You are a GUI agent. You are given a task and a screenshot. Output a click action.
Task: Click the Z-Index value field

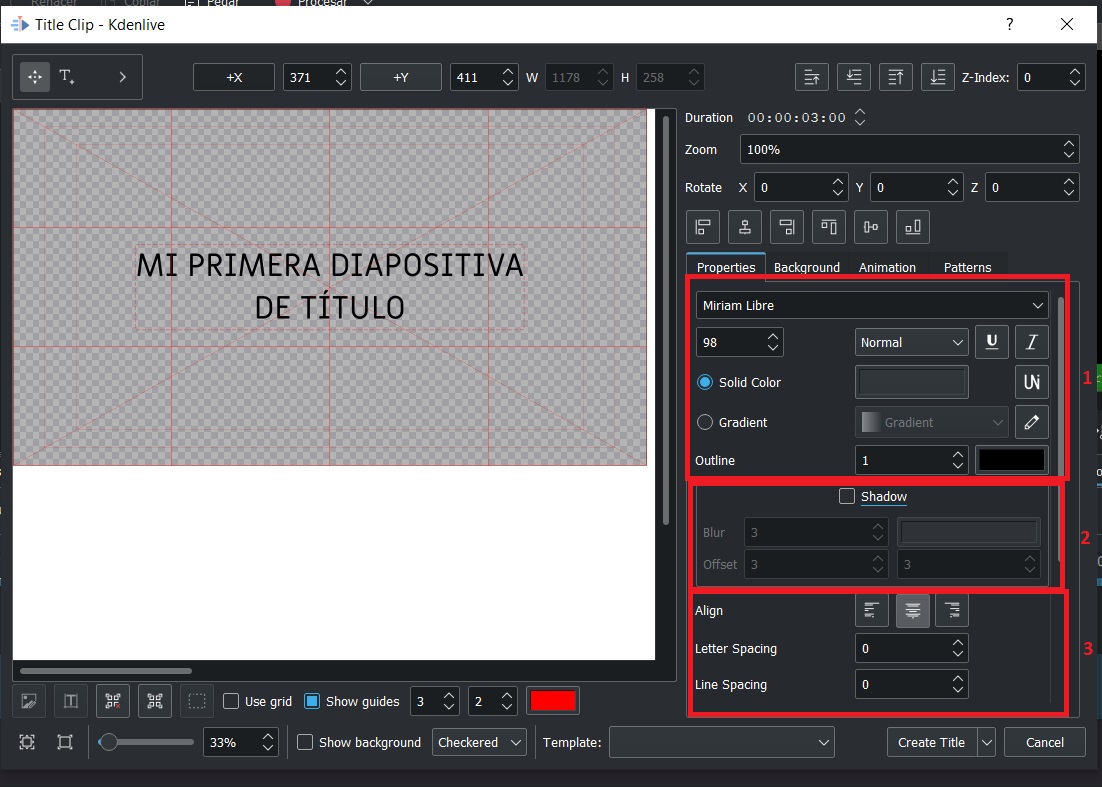(1051, 77)
